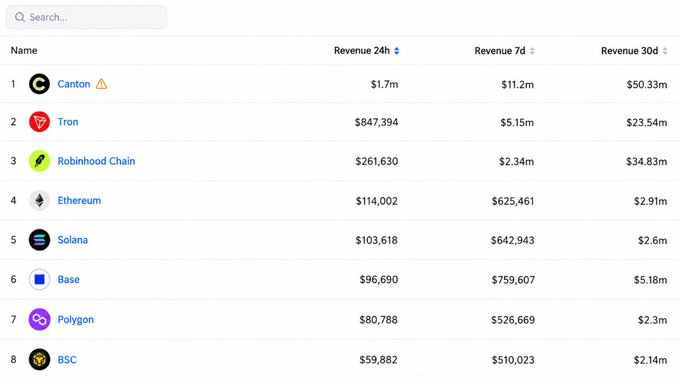Select BSC 24h revenue $59,882
The image size is (679, 382).
point(378,359)
